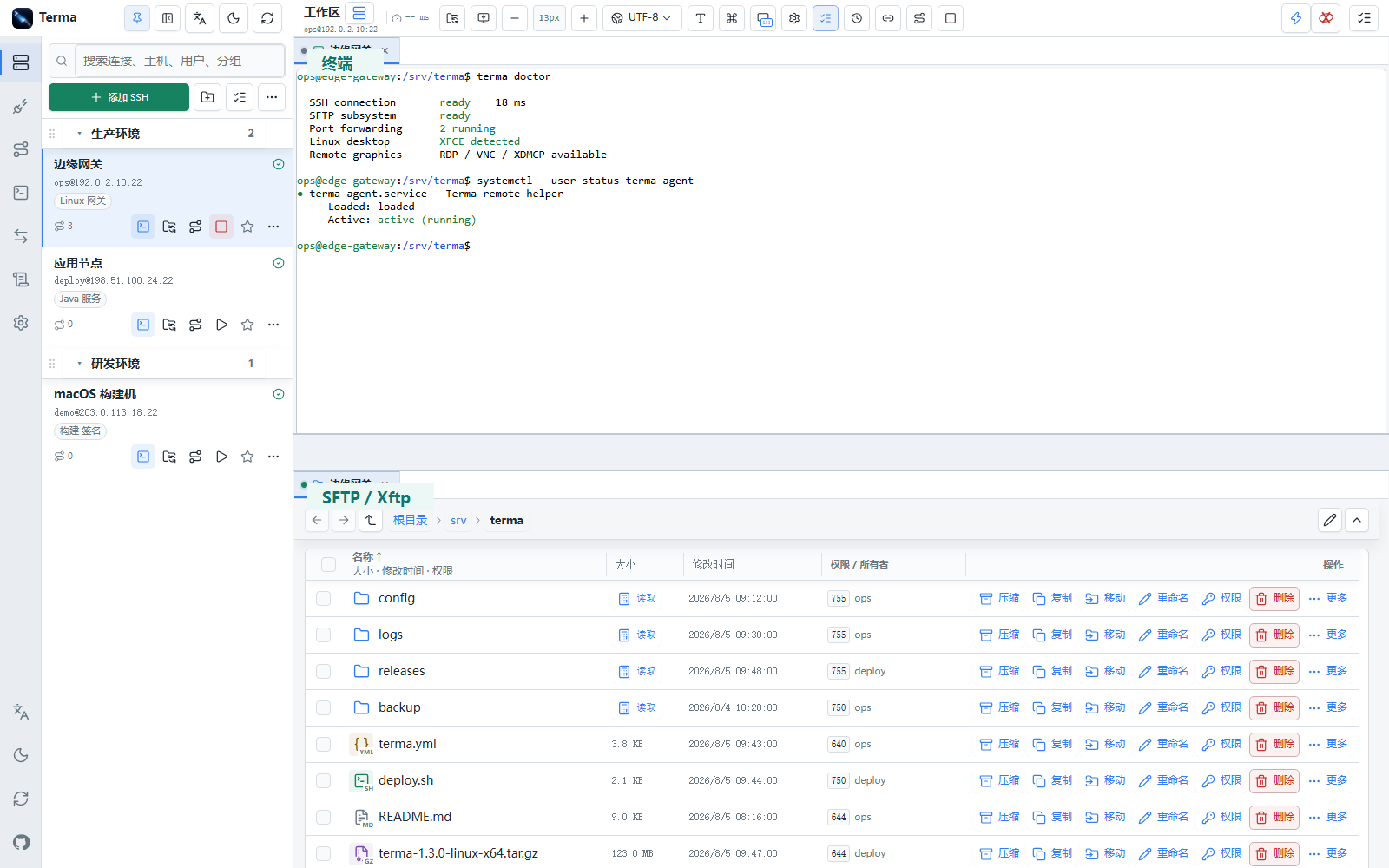Click the 添加 SSH button
This screenshot has height=868, width=1389.
[x=119, y=97]
